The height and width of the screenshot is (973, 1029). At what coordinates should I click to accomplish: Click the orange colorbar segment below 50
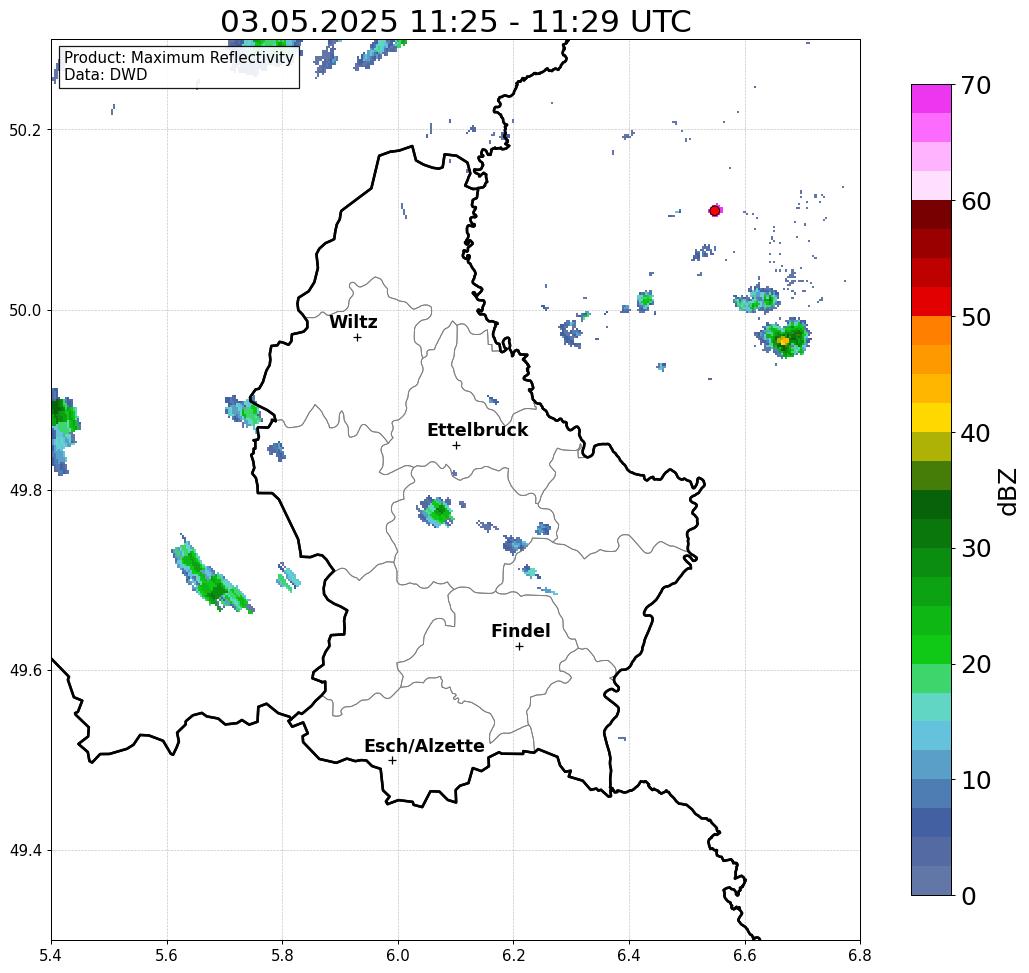[x=931, y=330]
